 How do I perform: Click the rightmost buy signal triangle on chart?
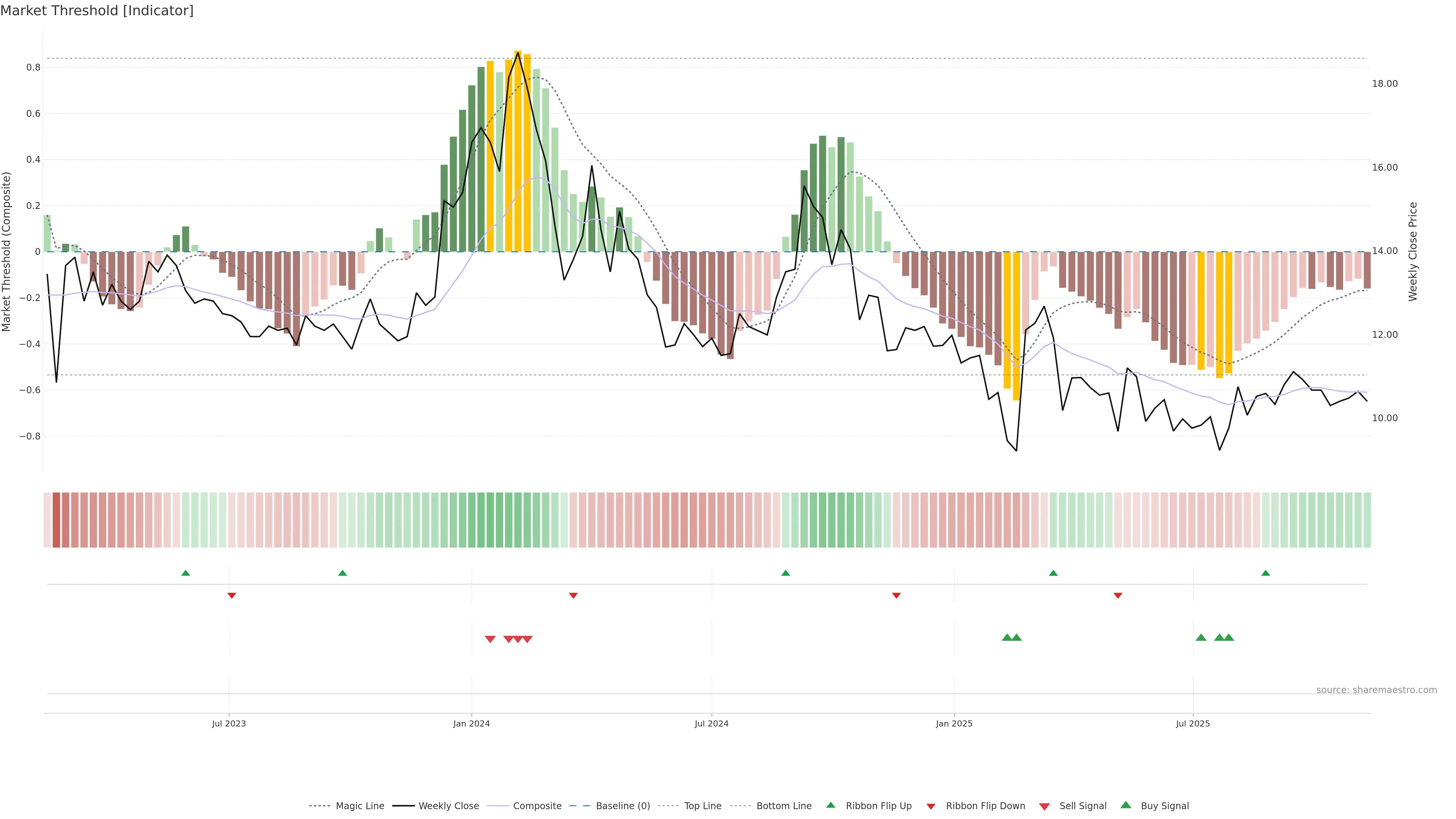pyautogui.click(x=1229, y=637)
